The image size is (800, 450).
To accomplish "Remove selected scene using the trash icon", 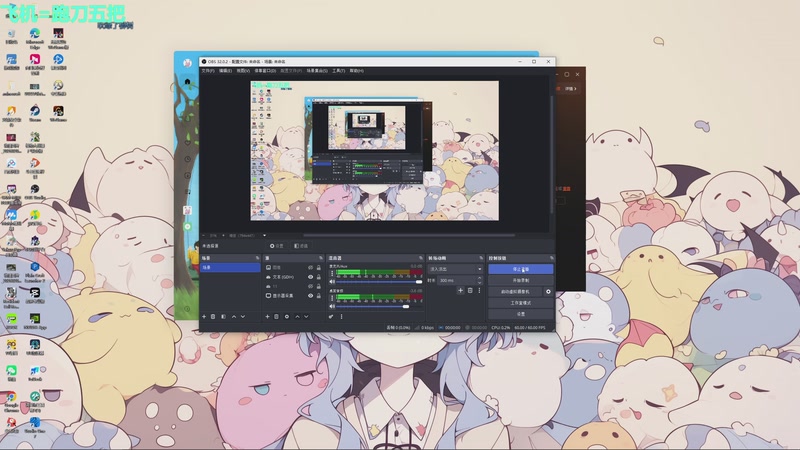I will 213,317.
